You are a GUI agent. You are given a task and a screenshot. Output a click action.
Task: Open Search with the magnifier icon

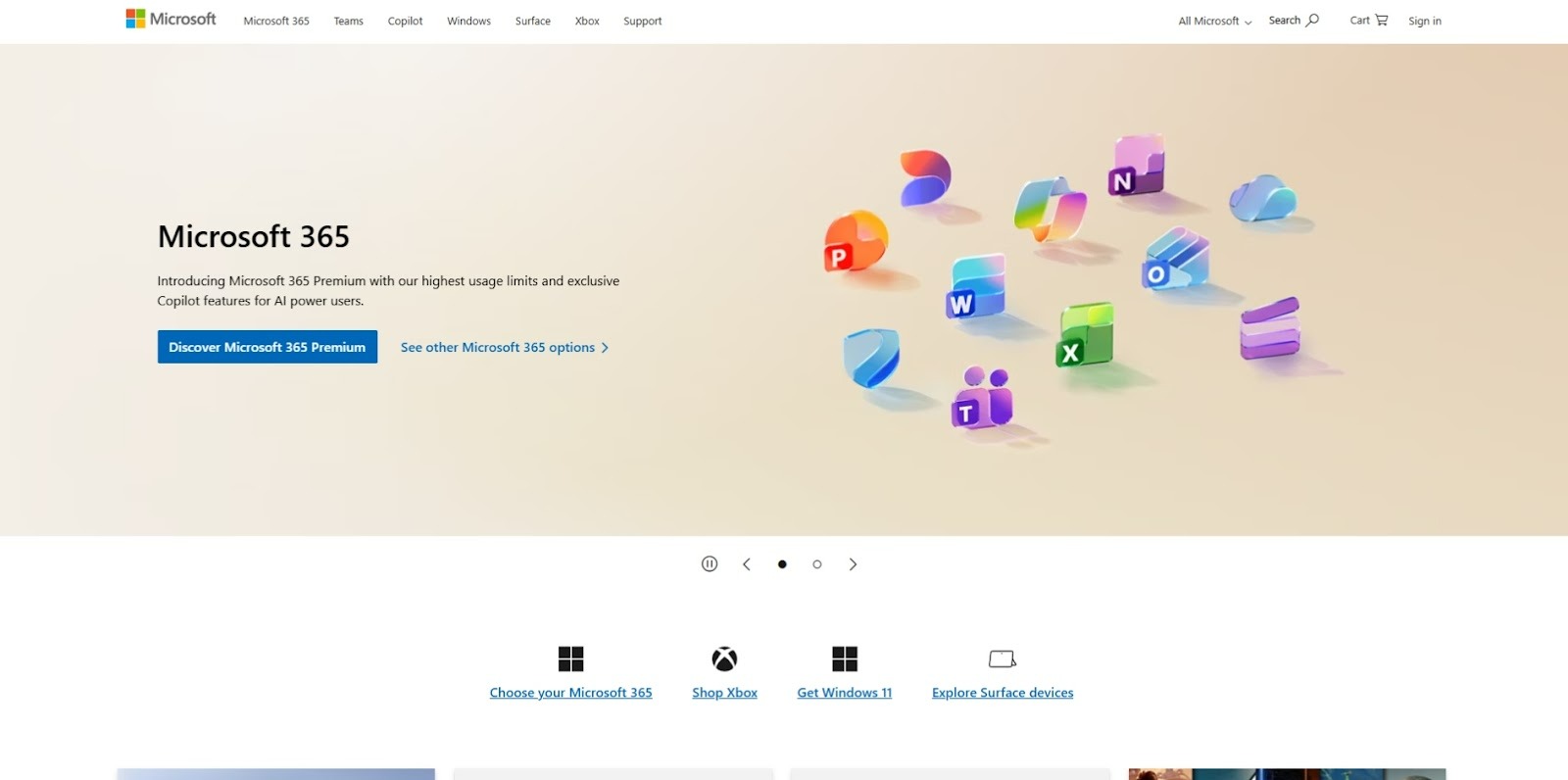pos(1294,20)
